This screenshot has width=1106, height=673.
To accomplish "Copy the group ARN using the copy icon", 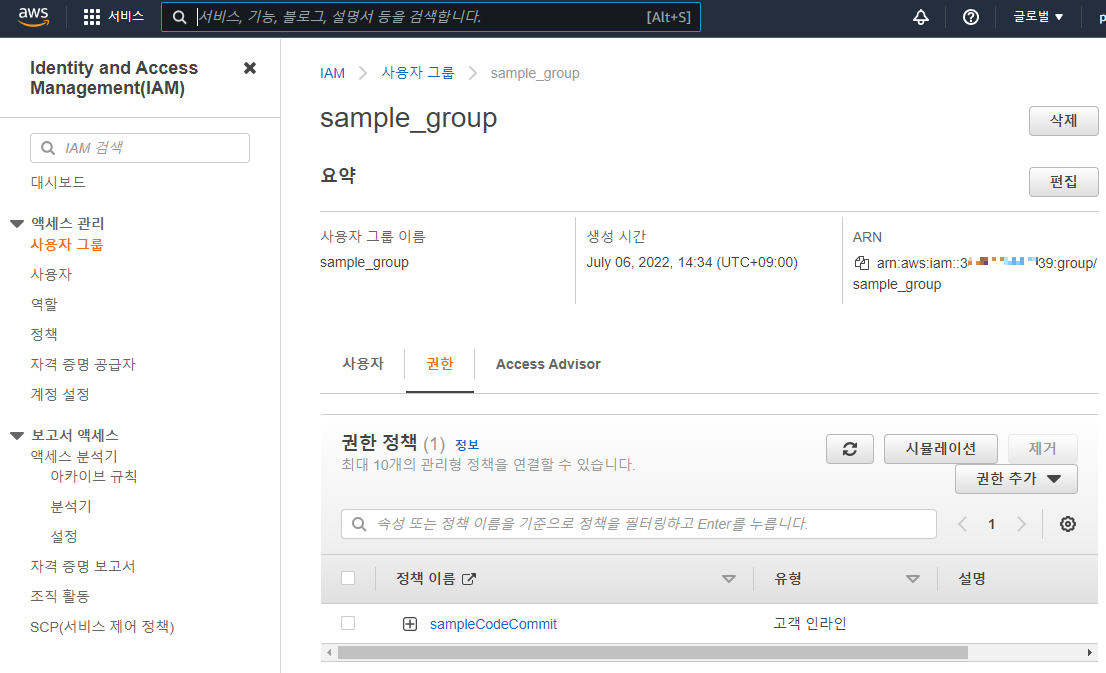I will click(x=862, y=263).
